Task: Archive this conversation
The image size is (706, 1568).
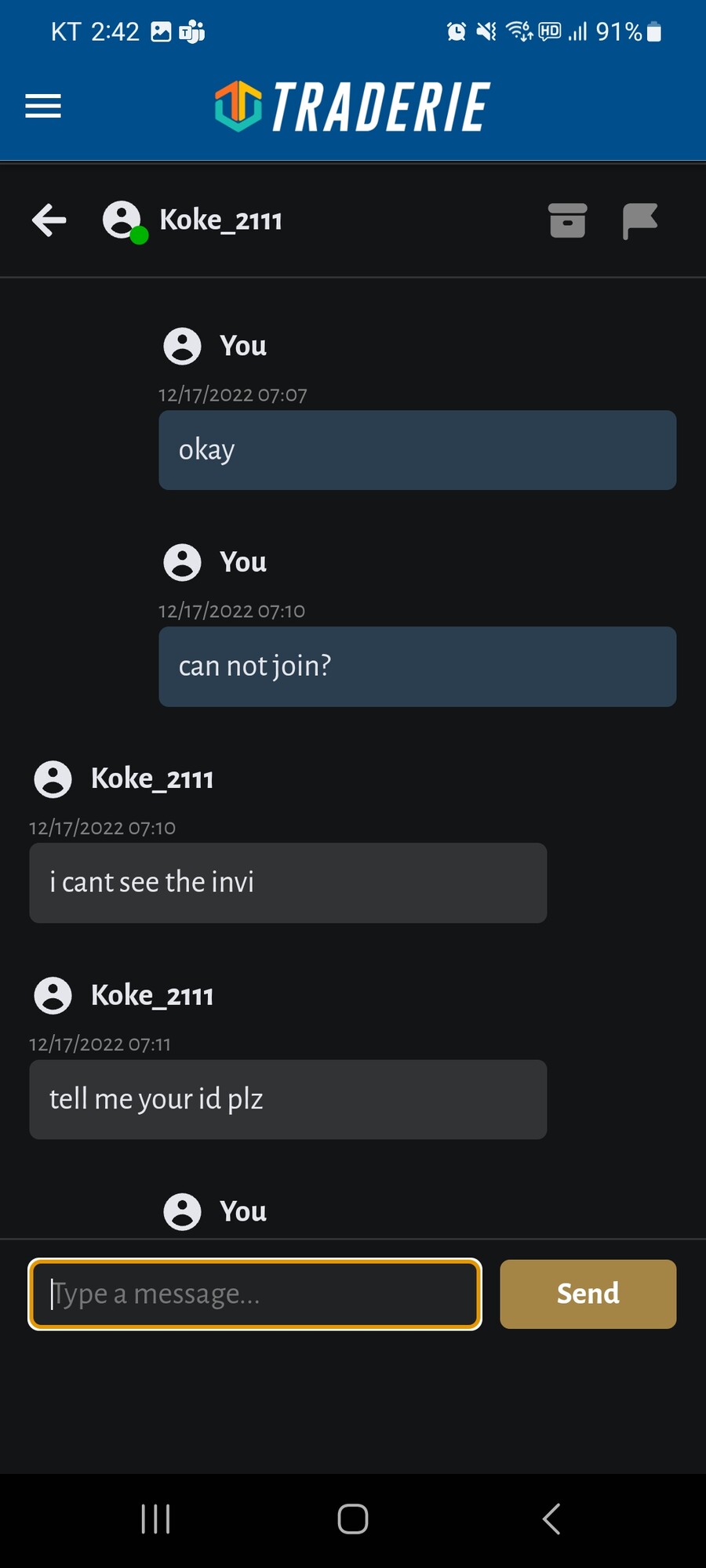Action: 567,220
